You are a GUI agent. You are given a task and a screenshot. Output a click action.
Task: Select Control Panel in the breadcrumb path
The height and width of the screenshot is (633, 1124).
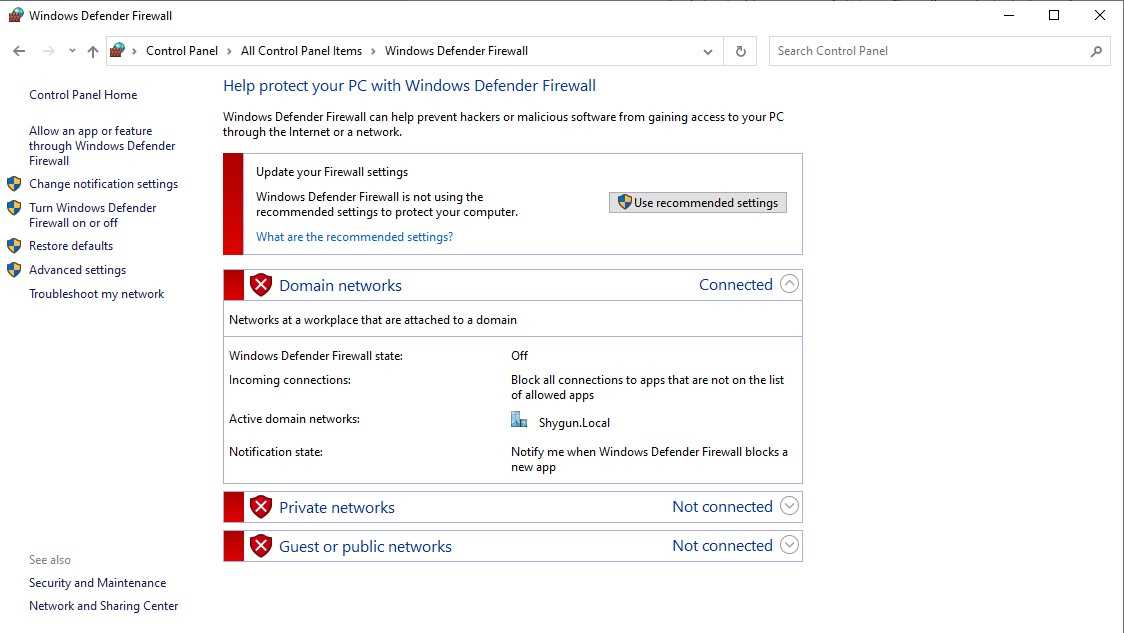pyautogui.click(x=181, y=51)
